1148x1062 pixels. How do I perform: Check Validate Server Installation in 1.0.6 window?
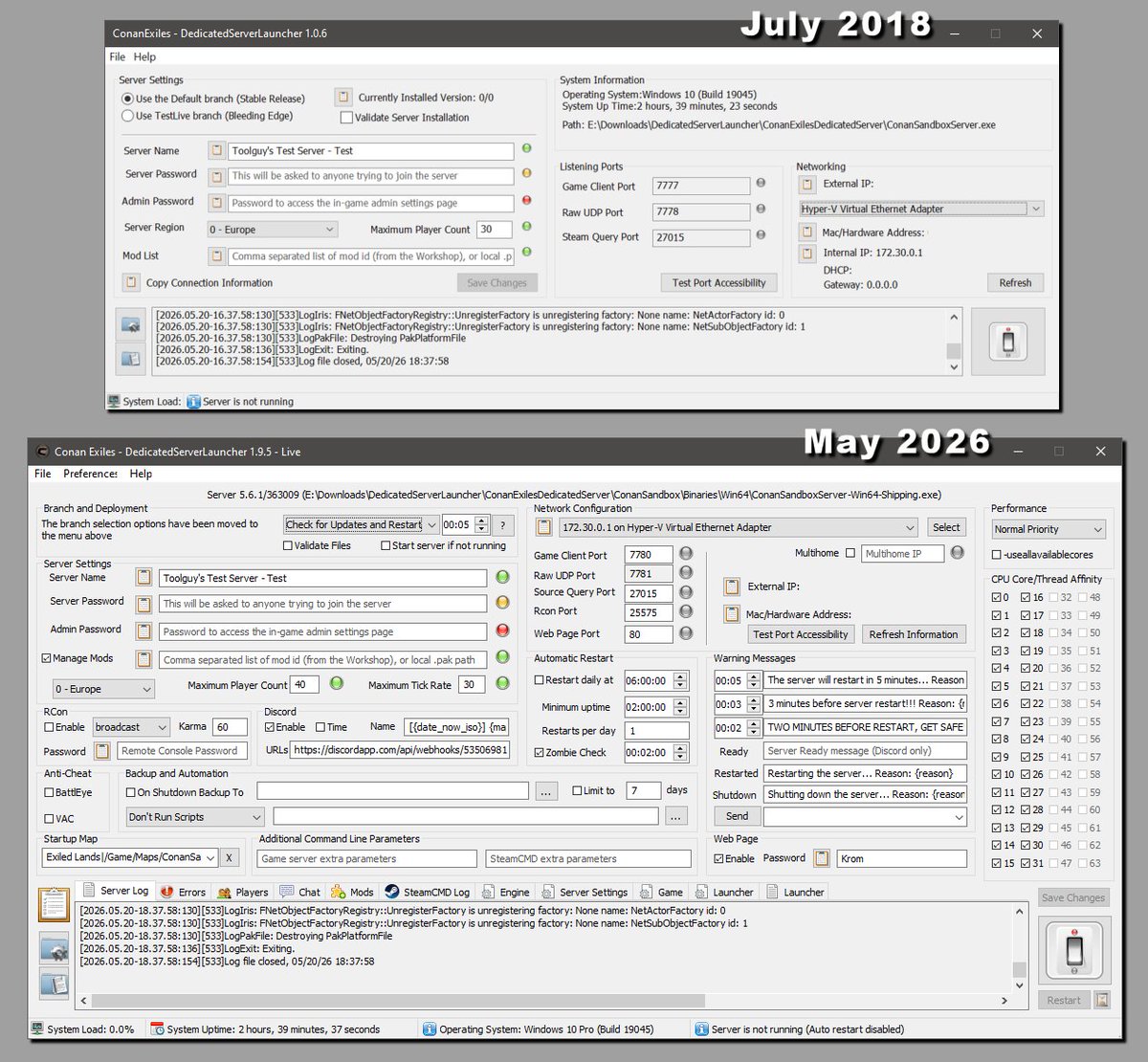coord(346,118)
